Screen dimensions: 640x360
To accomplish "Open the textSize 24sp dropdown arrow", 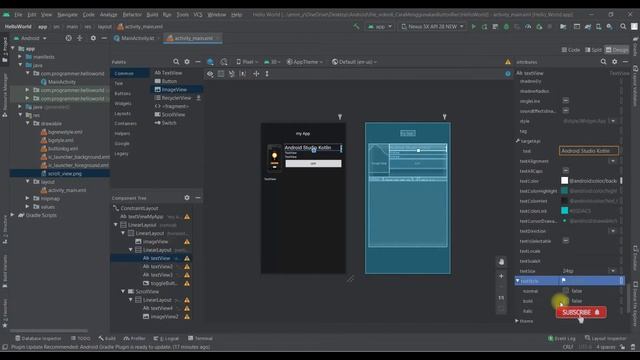I will (x=613, y=271).
